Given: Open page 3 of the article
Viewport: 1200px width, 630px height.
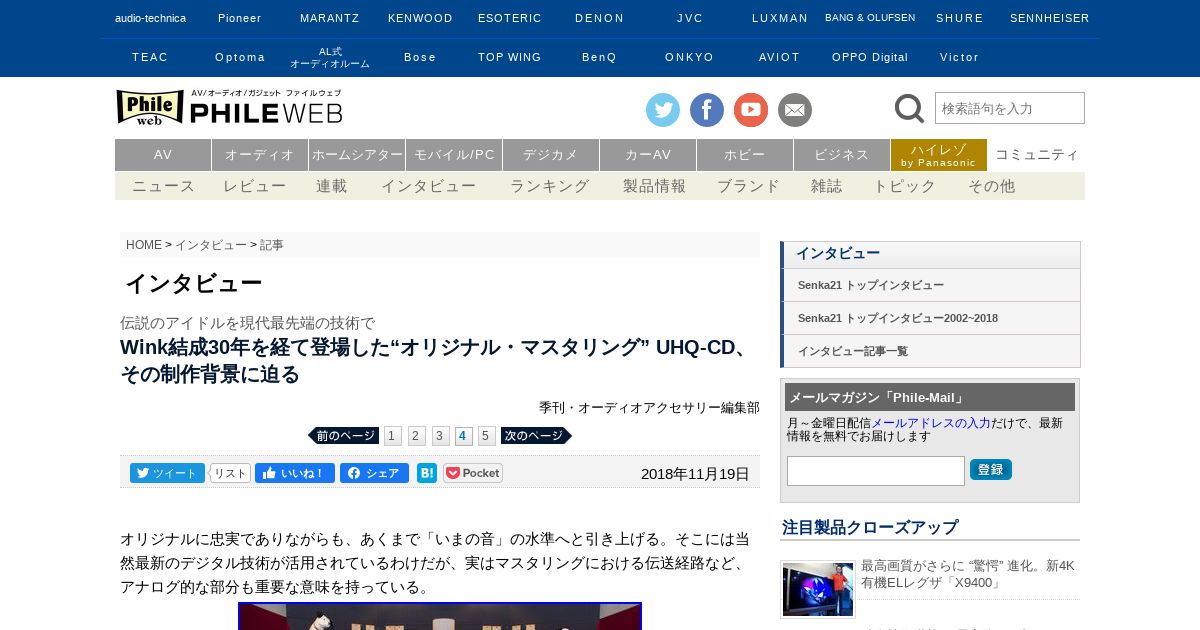Looking at the screenshot, I should click(x=441, y=436).
